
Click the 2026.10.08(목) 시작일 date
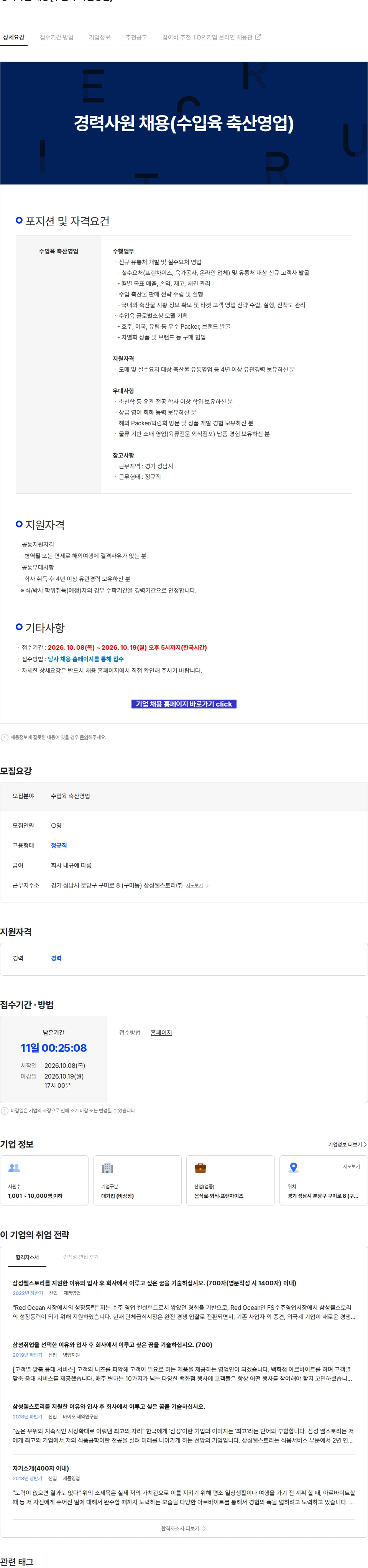pyautogui.click(x=64, y=1065)
